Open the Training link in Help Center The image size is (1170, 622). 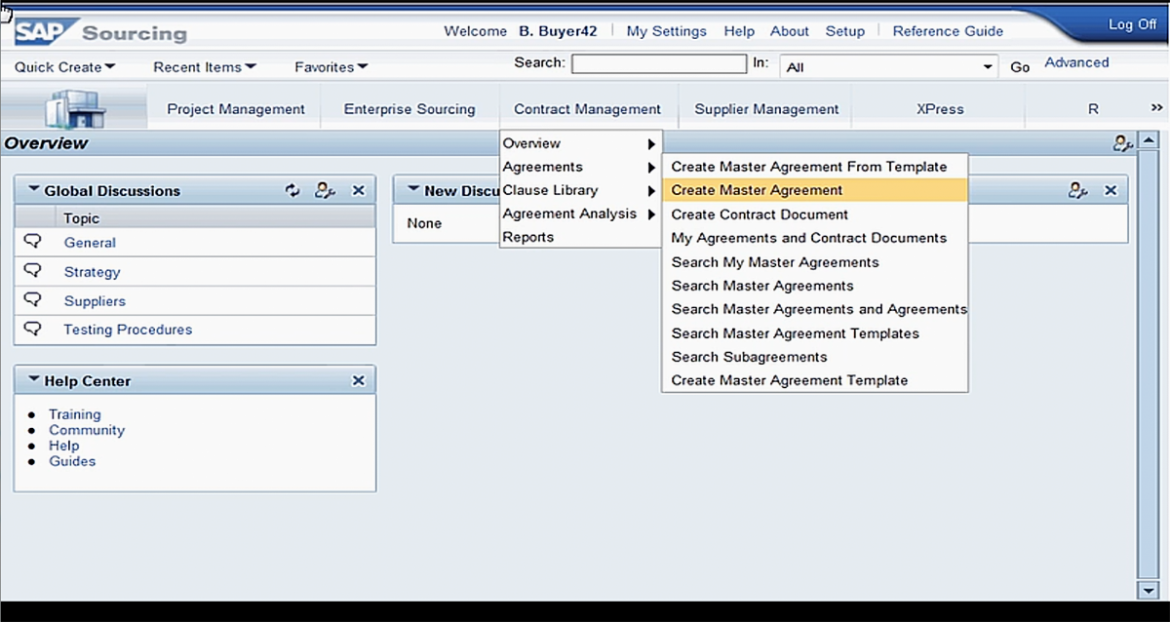pos(74,414)
